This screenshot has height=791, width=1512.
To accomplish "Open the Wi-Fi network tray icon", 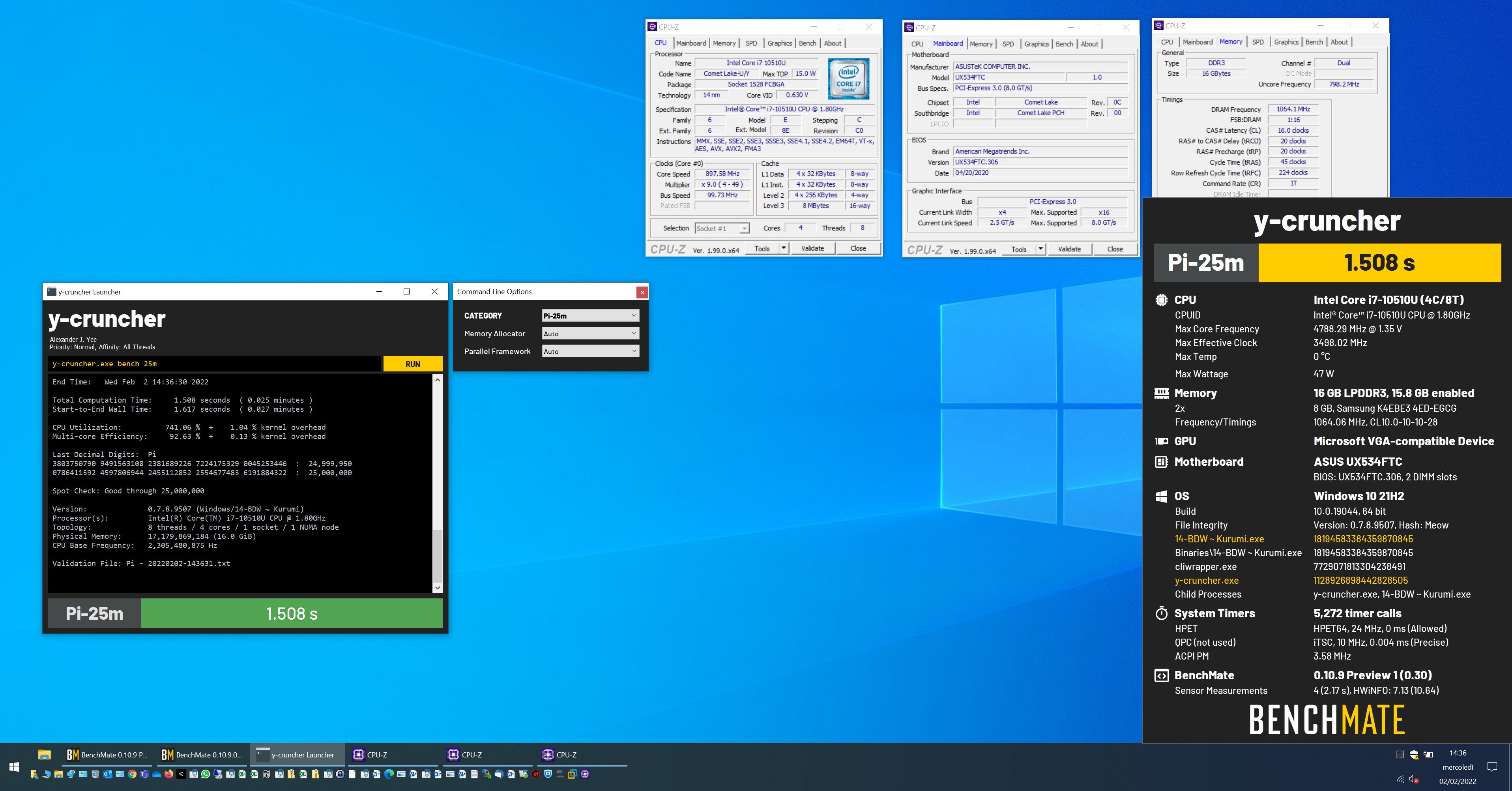I will [x=1400, y=779].
